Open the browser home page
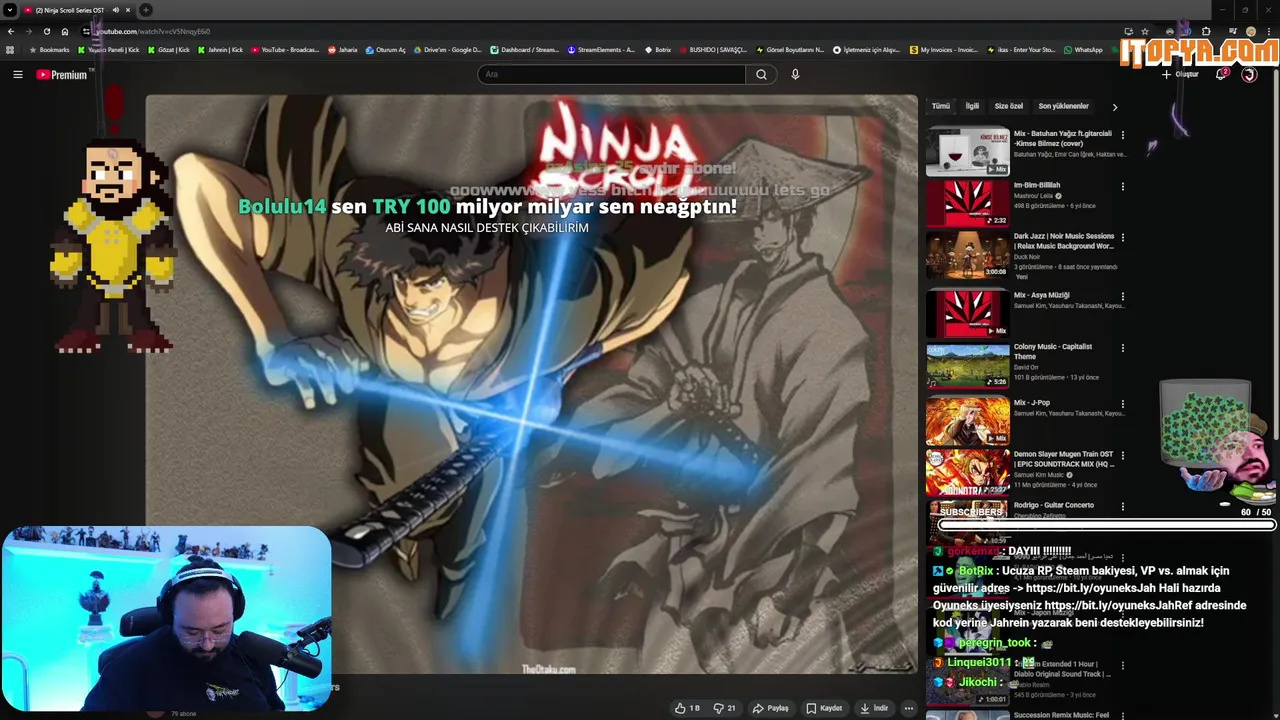The height and width of the screenshot is (720, 1280). 65,31
